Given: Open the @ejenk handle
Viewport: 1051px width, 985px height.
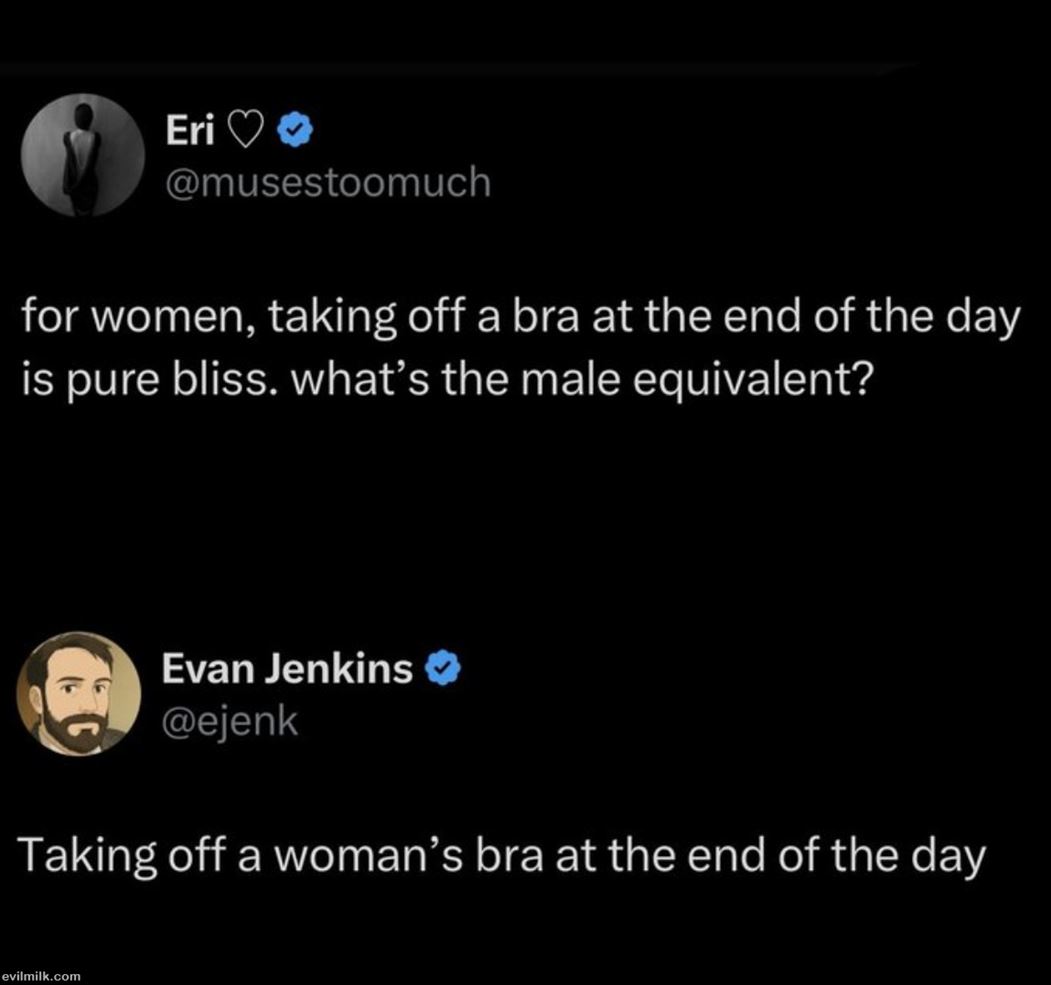Looking at the screenshot, I should pyautogui.click(x=231, y=720).
